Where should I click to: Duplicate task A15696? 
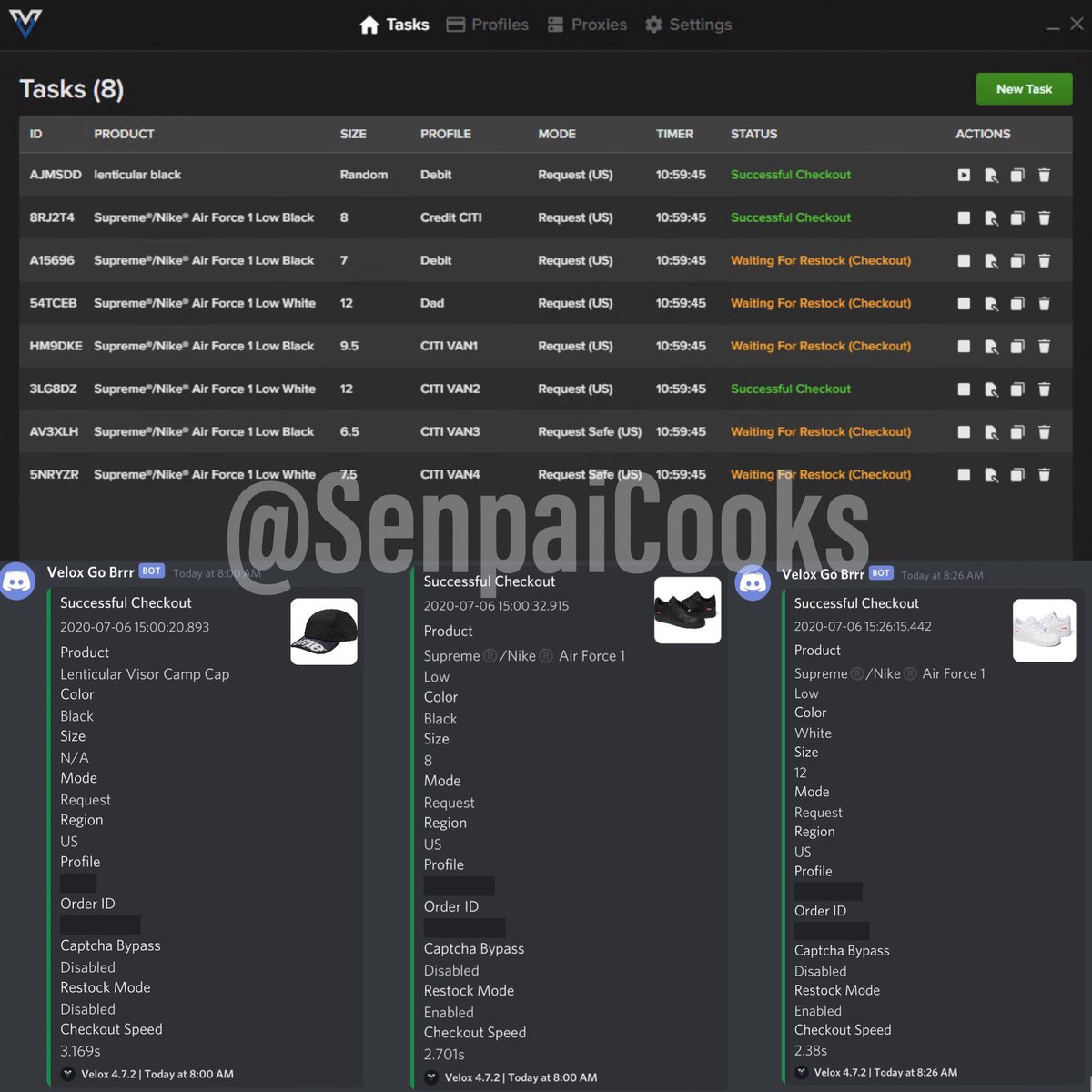(1017, 260)
